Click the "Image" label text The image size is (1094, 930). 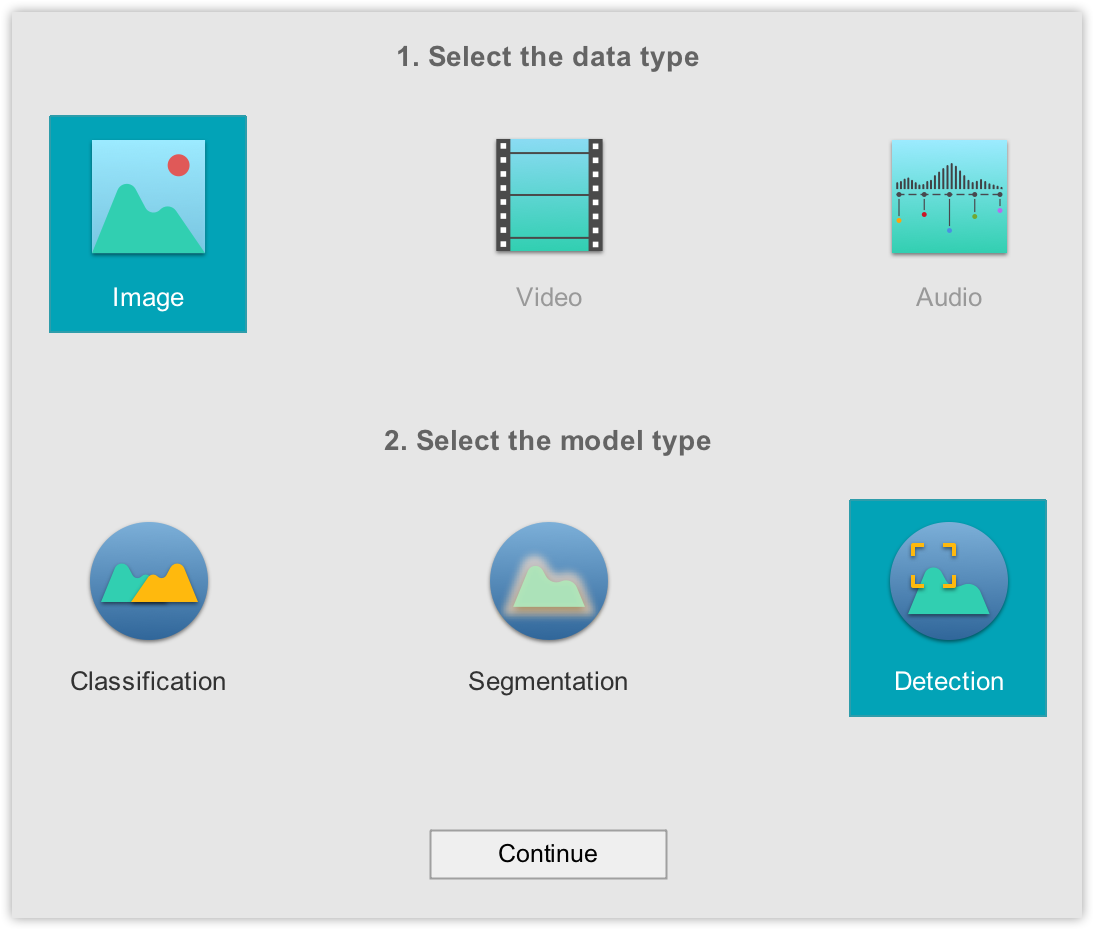pos(148,297)
